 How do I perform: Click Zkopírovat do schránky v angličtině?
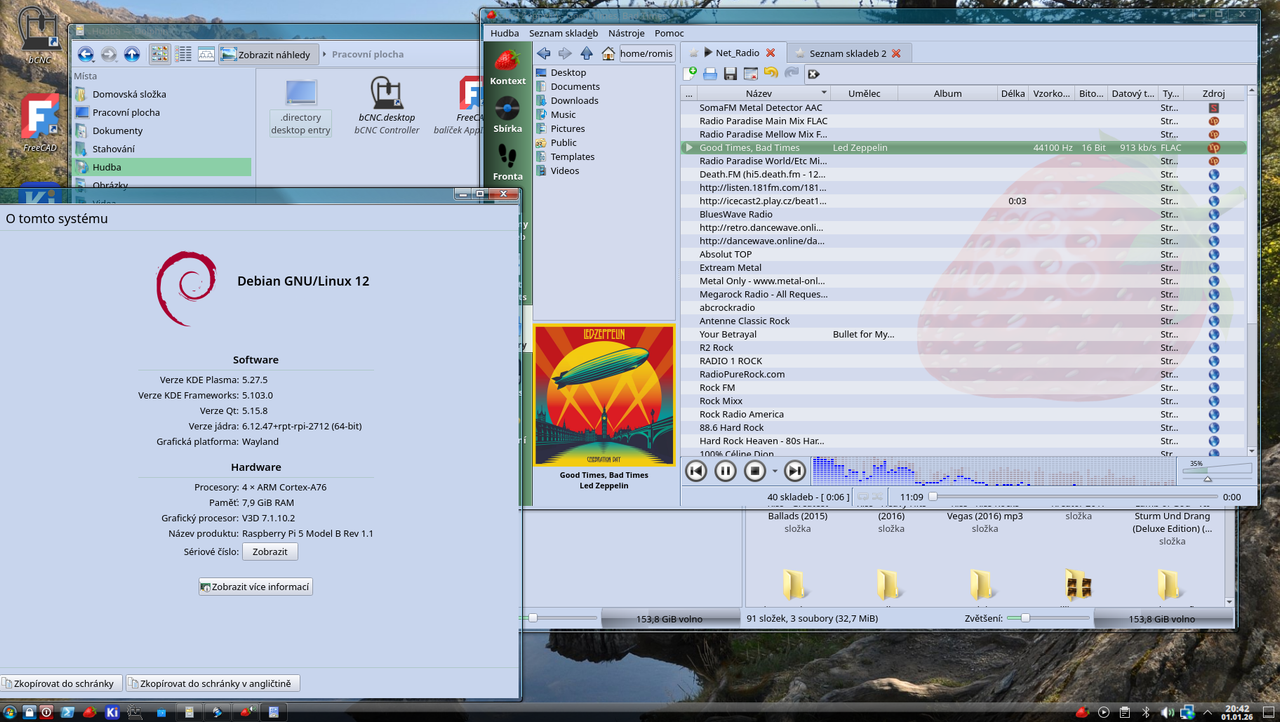213,684
